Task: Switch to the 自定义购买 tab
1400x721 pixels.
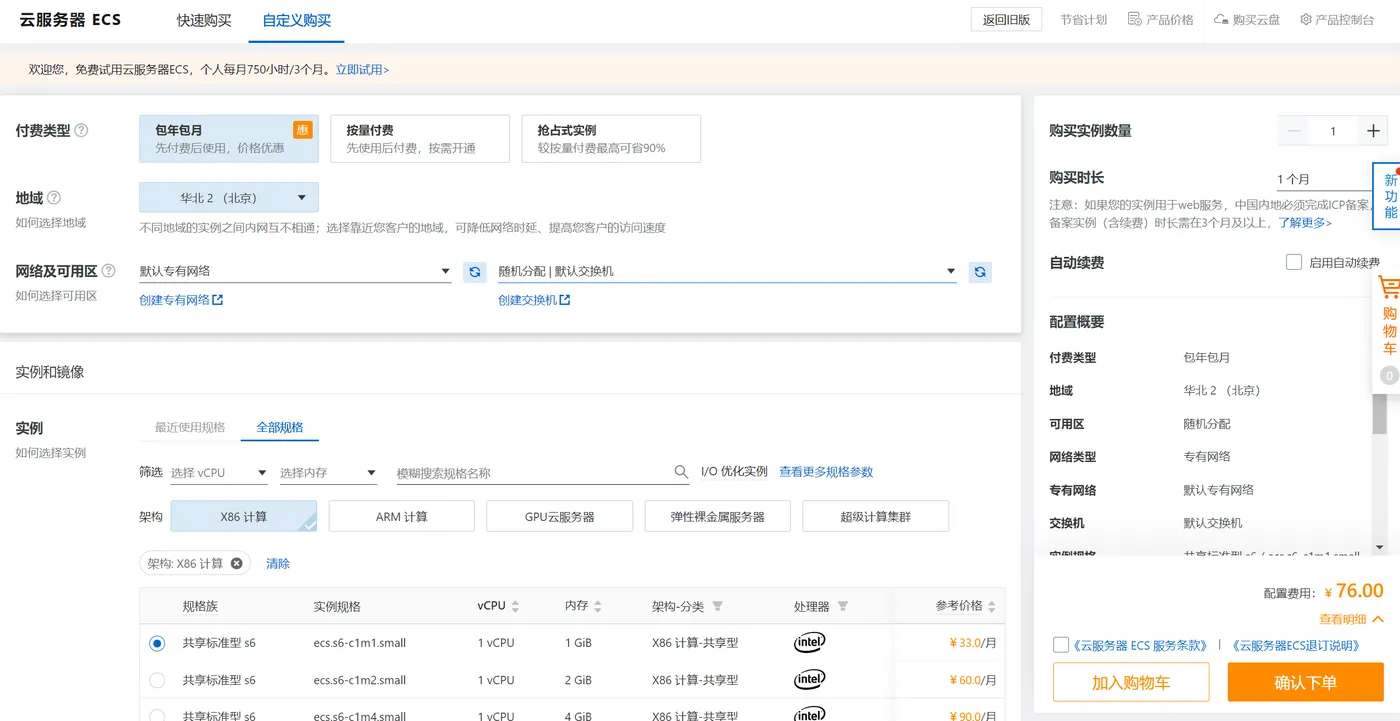Action: click(297, 20)
